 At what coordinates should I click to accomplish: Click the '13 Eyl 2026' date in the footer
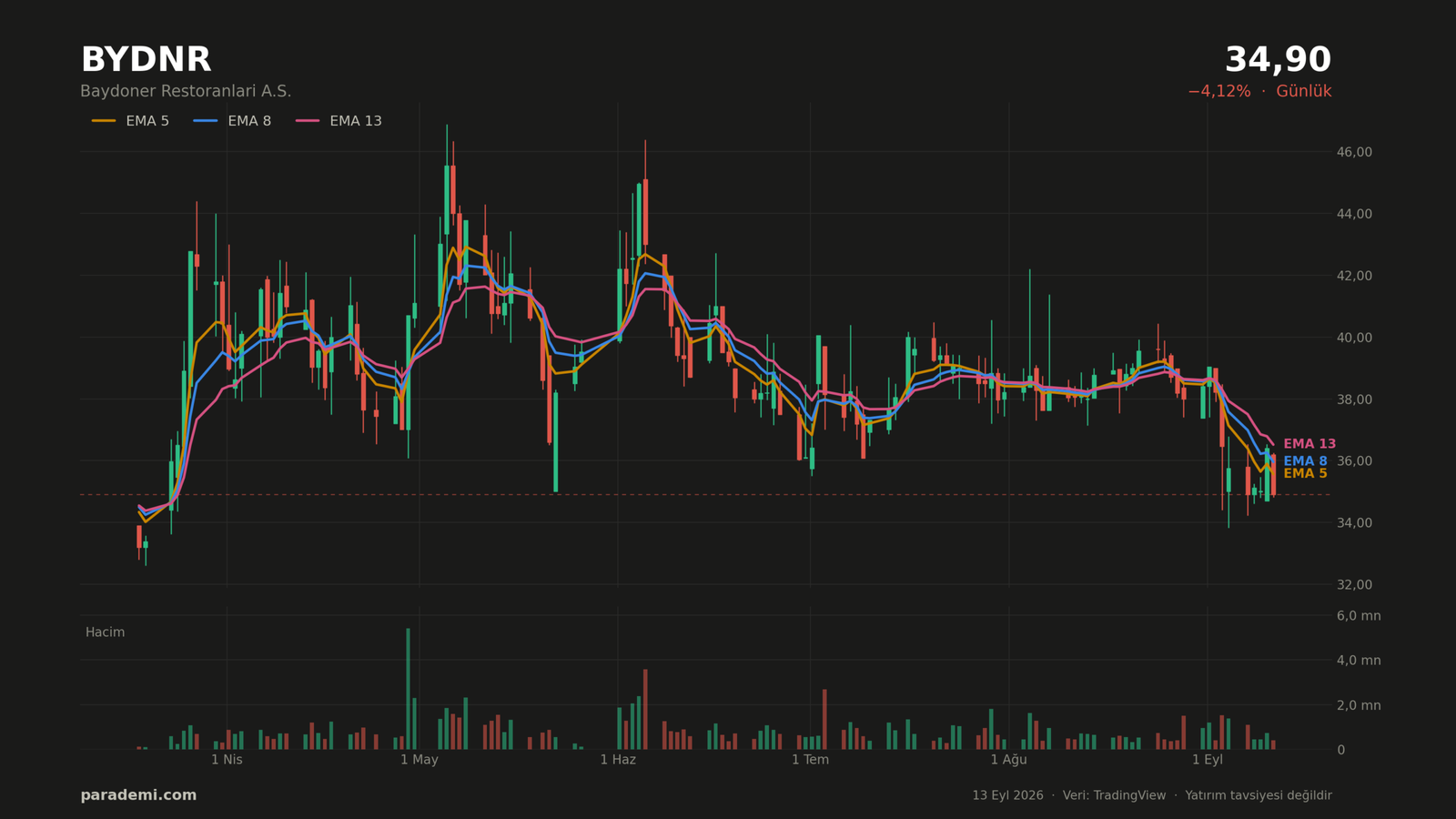[1007, 795]
